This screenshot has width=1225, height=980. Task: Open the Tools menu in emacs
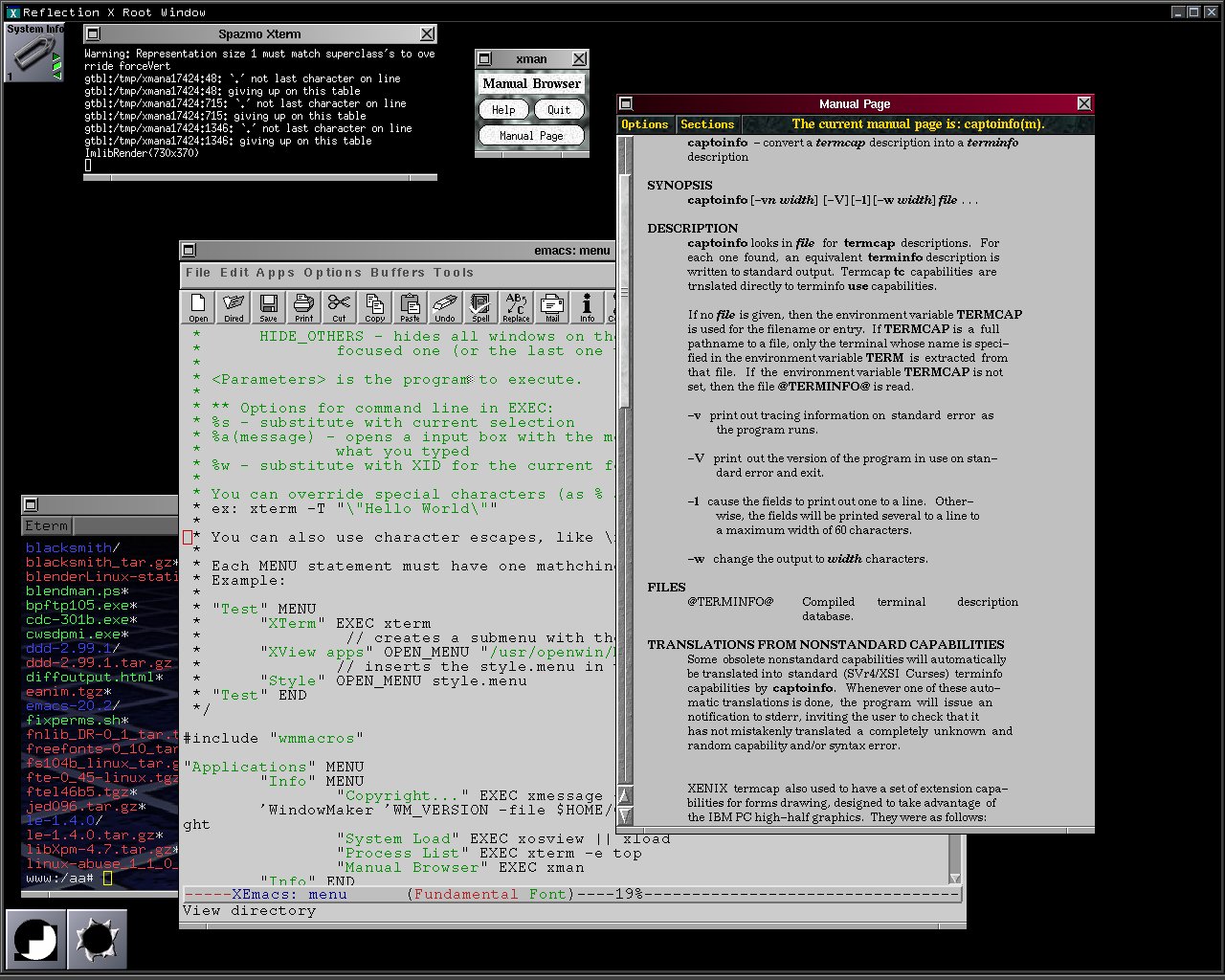(454, 273)
